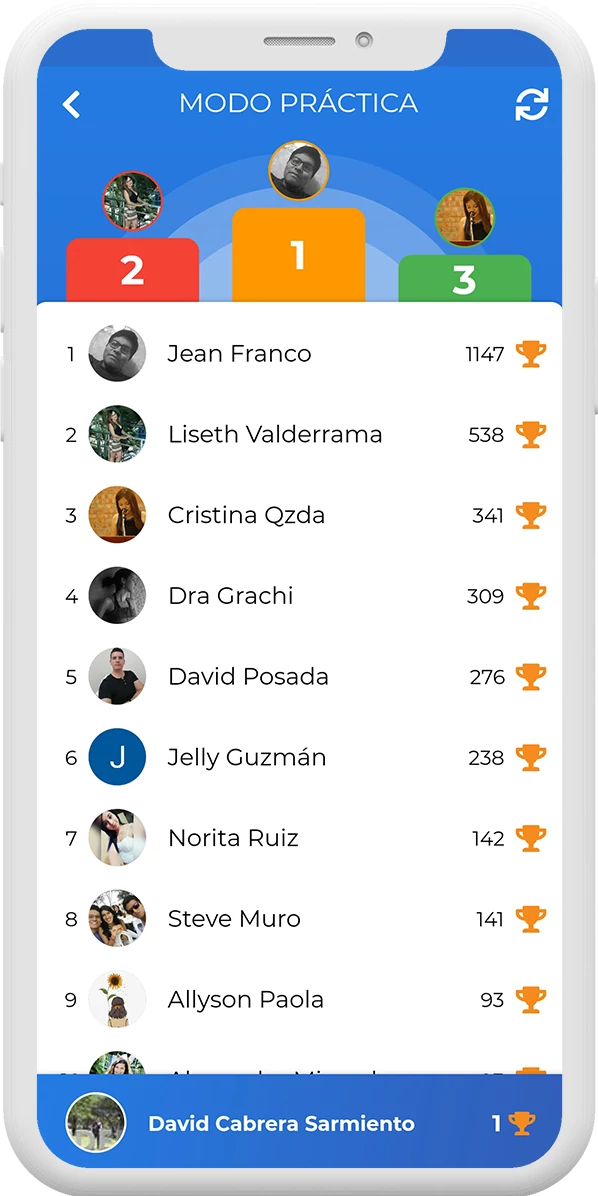The height and width of the screenshot is (1196, 598).
Task: Click the trophy icon next to Jean Franco
Action: pyautogui.click(x=531, y=353)
